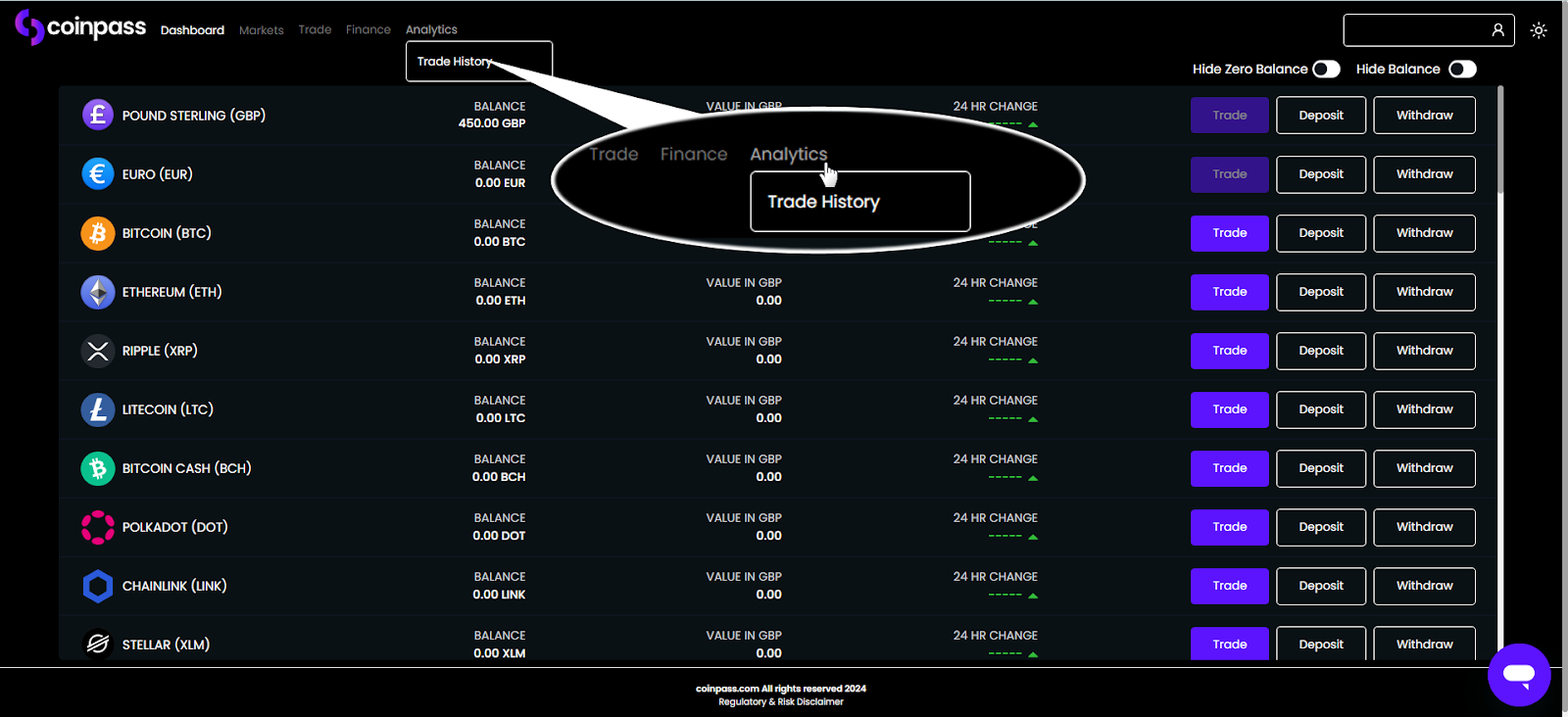The width and height of the screenshot is (1568, 717).
Task: Click the Pound Sterling coin icon
Action: click(x=98, y=116)
